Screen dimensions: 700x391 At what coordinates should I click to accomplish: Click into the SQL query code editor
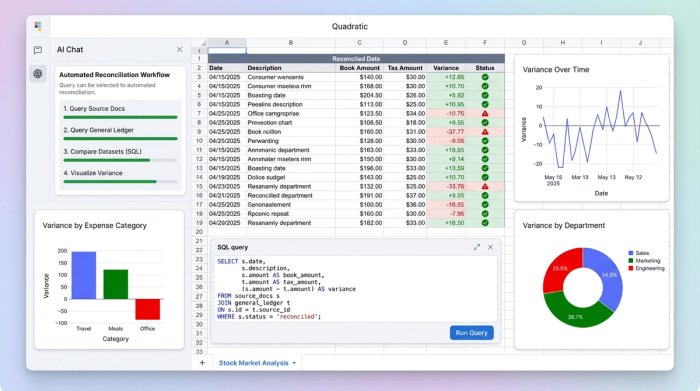355,289
